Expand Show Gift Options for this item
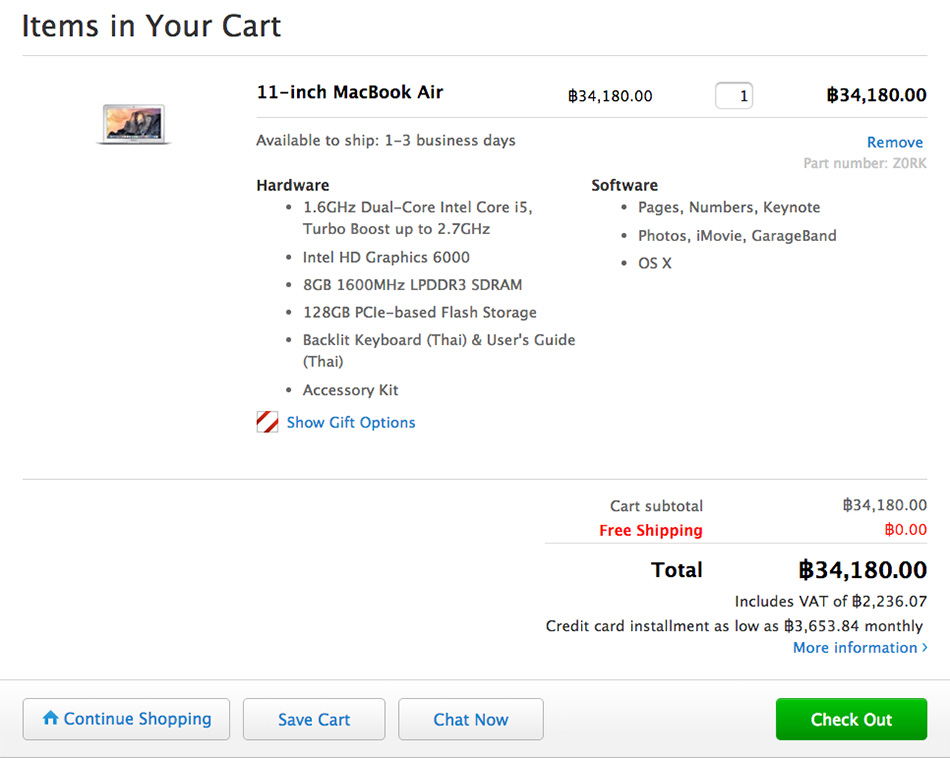 (x=350, y=422)
